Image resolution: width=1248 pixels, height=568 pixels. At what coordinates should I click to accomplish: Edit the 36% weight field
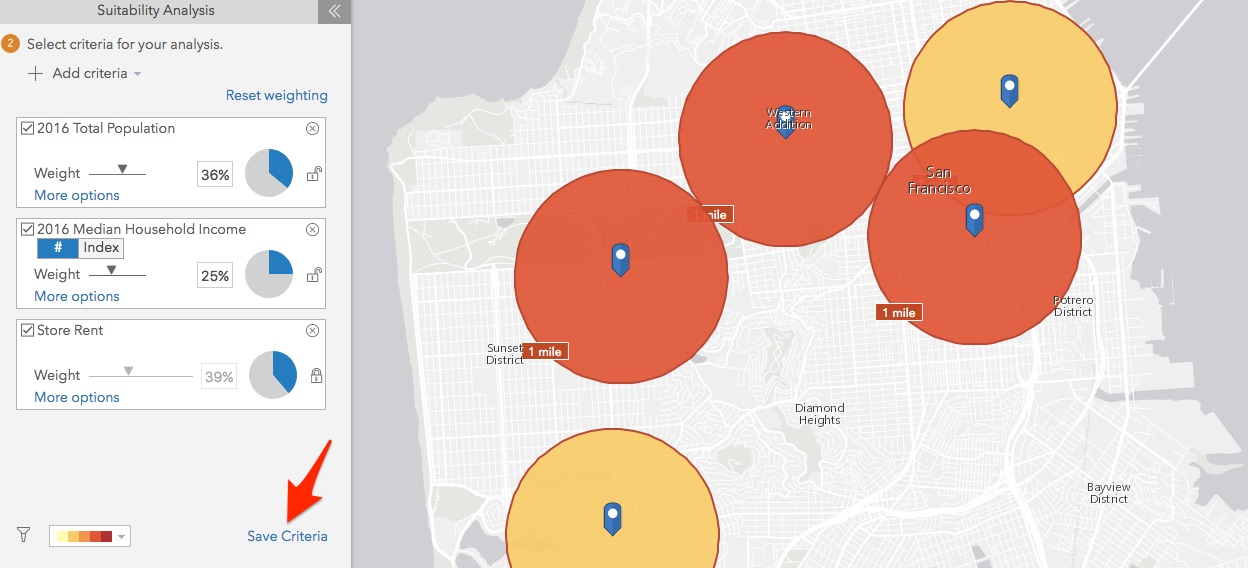(215, 175)
